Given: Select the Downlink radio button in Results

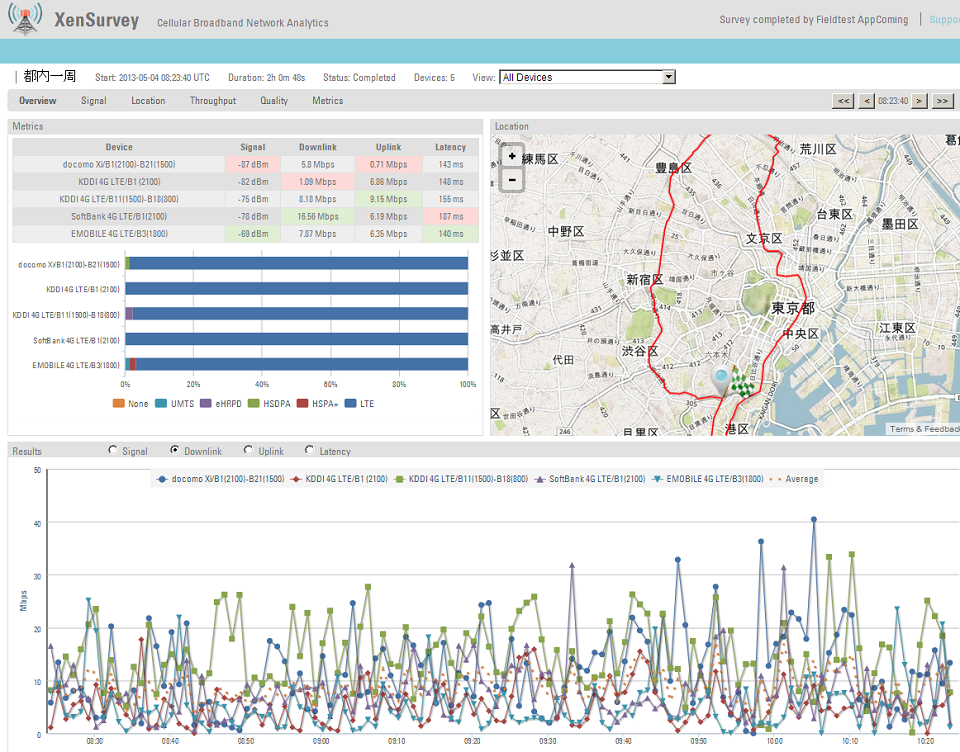Looking at the screenshot, I should coord(174,450).
